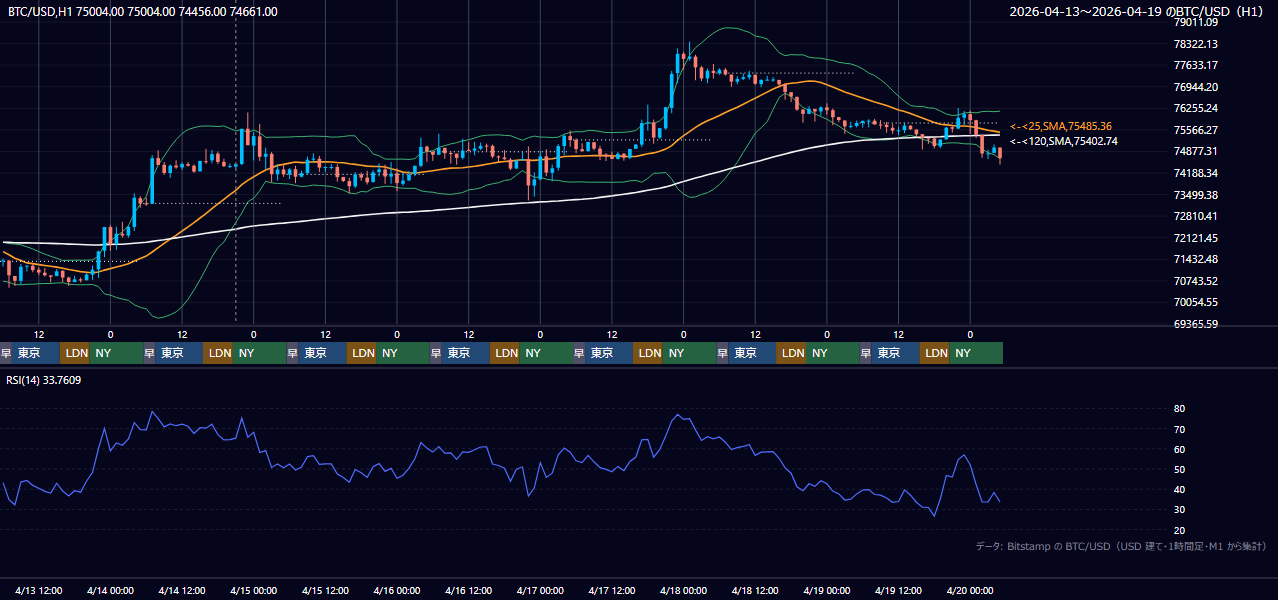This screenshot has width=1278, height=600.
Task: Click the RSI 30 level label
Action: click(1180, 510)
